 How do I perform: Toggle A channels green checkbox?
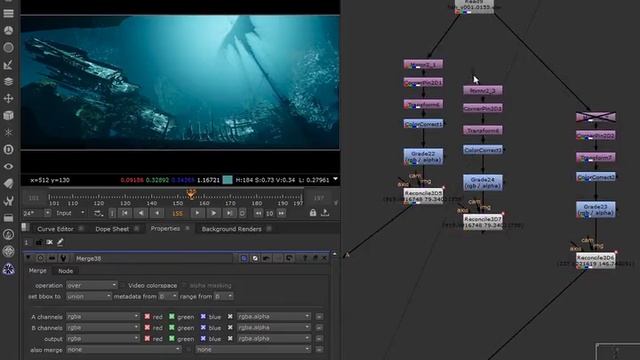coord(172,316)
